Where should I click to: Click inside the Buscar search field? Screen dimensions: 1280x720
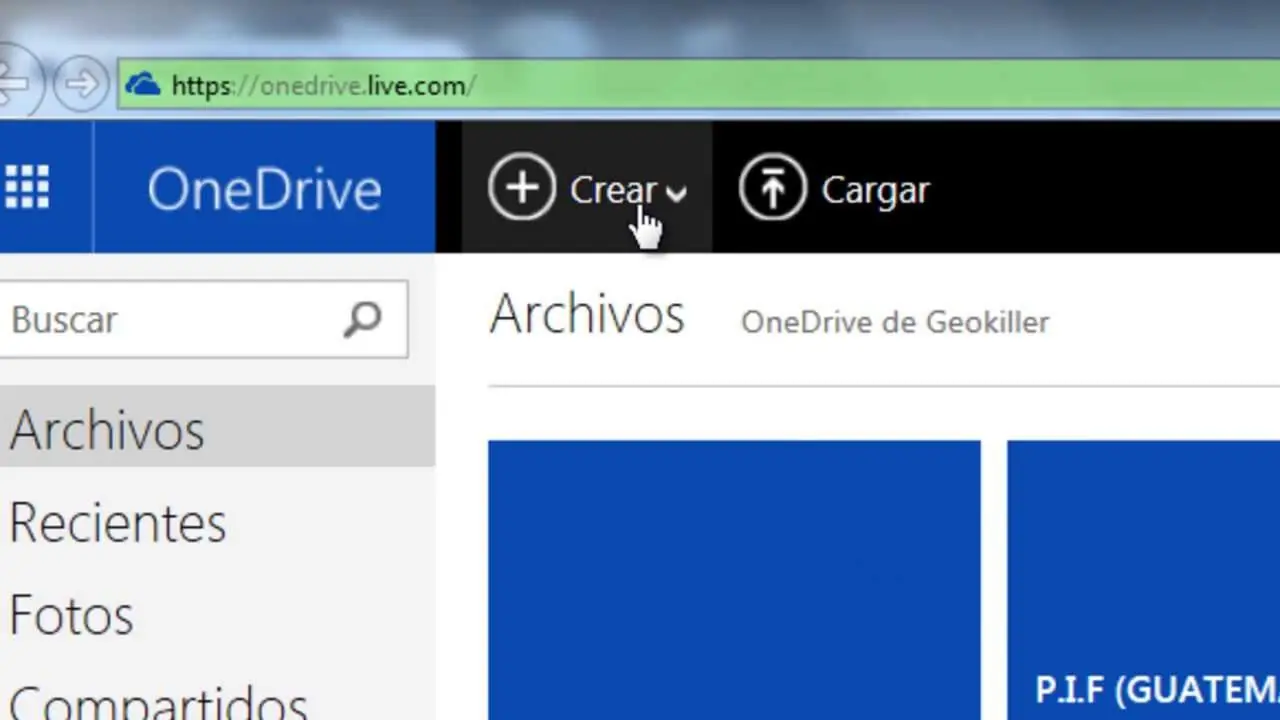[x=204, y=319]
